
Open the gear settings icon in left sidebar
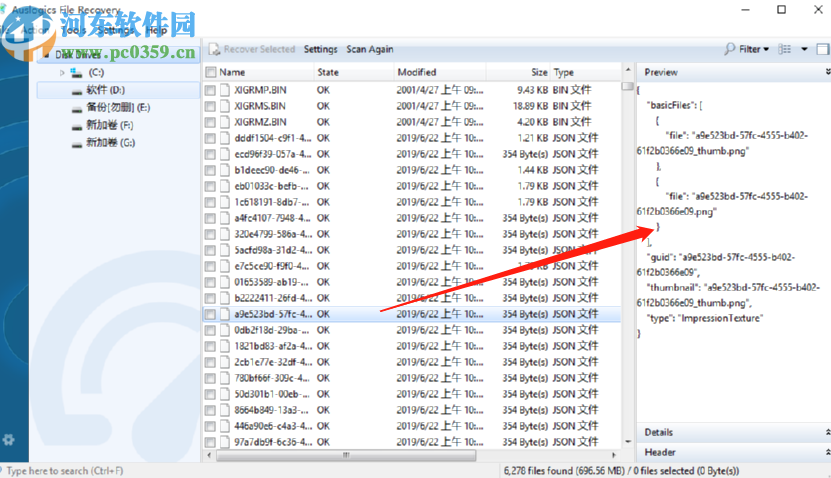pyautogui.click(x=8, y=439)
